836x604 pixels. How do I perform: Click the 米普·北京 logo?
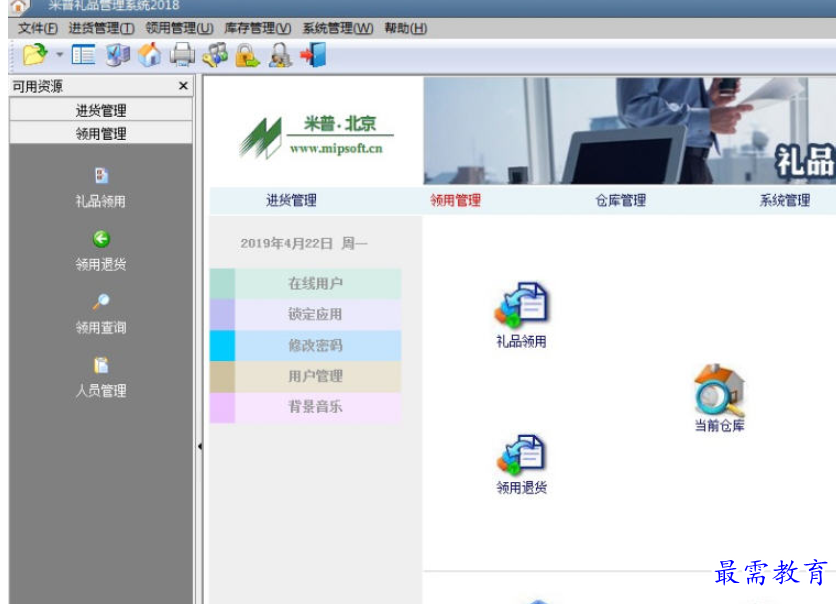315,136
